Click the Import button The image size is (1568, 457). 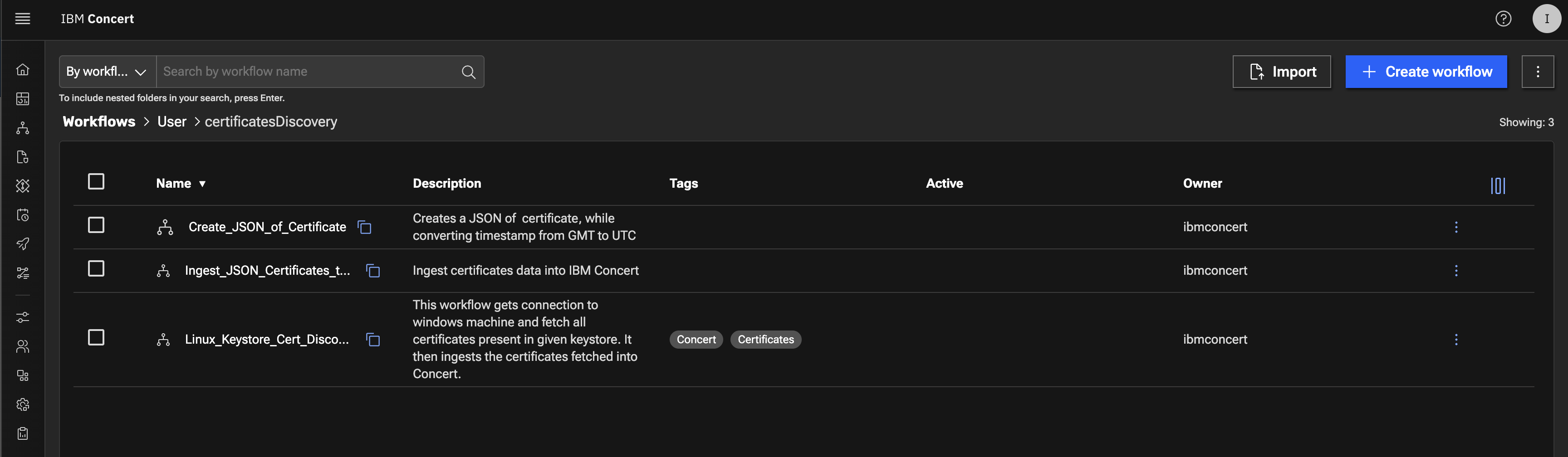[1281, 72]
